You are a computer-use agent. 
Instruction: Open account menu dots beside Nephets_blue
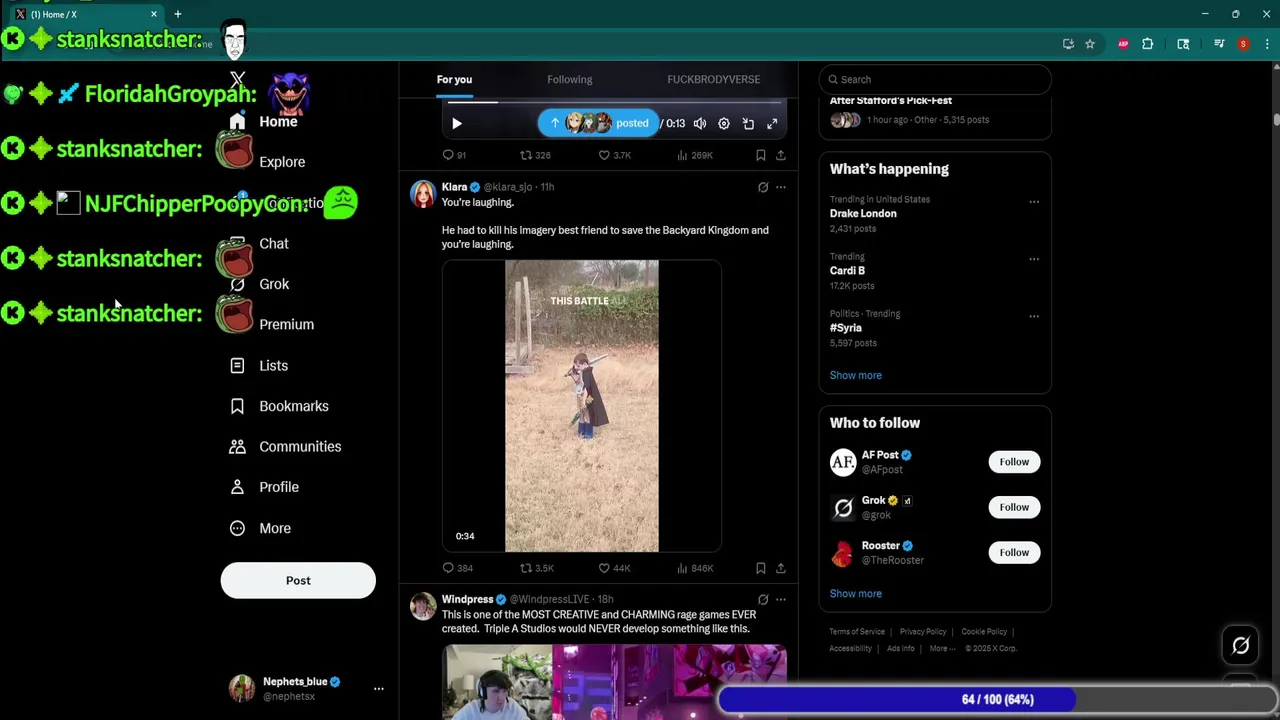[379, 689]
